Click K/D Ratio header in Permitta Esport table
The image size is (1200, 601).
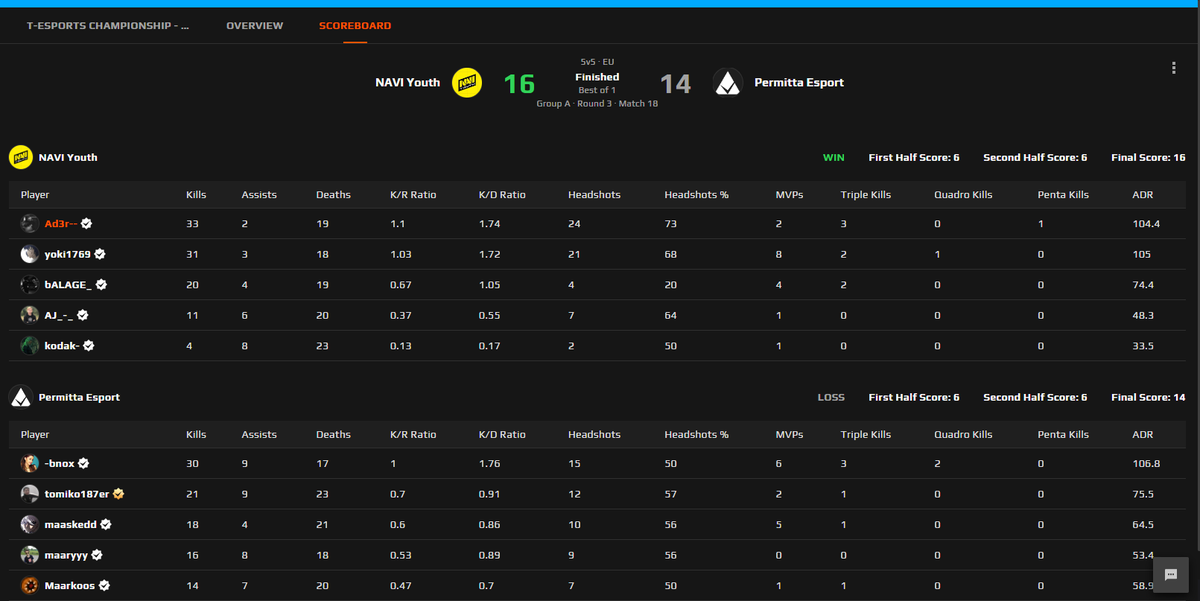502,434
